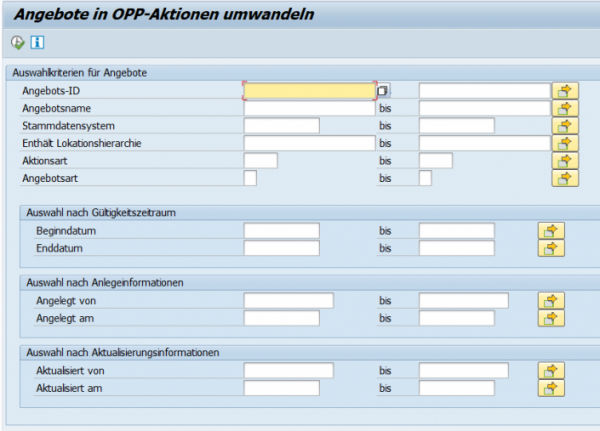This screenshot has height=431, width=600.
Task: Open the value help beside Angebots-ID field
Action: [383, 91]
